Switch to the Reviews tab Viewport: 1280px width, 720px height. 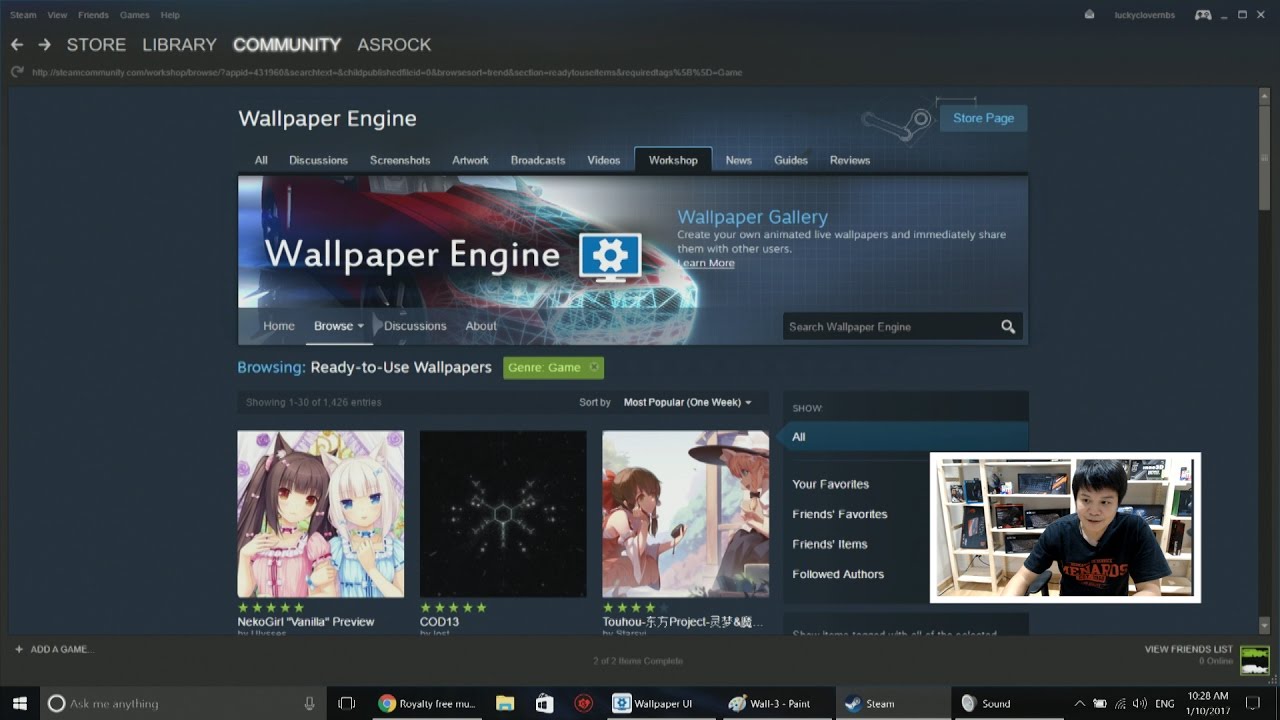click(x=850, y=160)
